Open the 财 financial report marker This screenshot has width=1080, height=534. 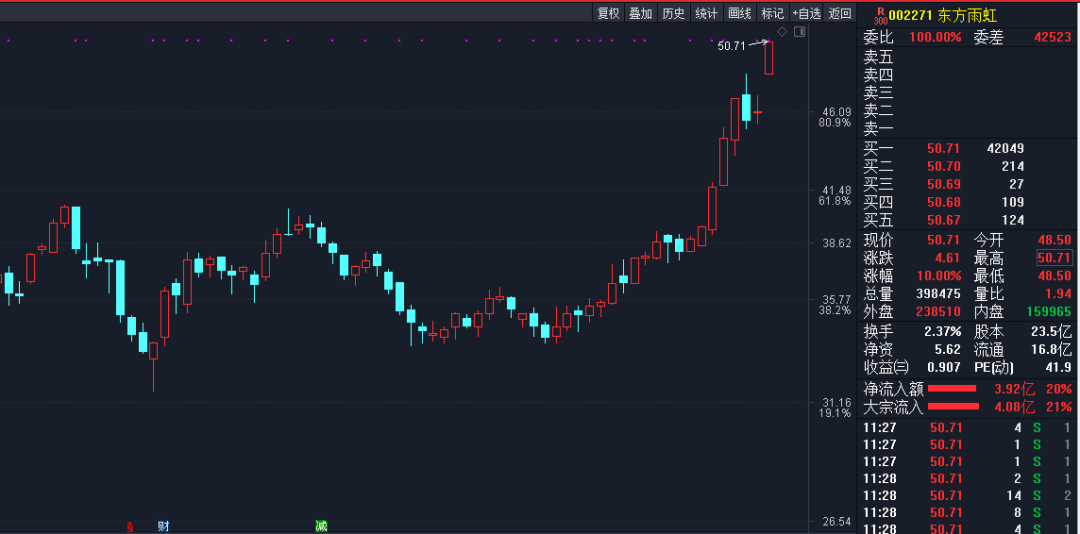(163, 527)
